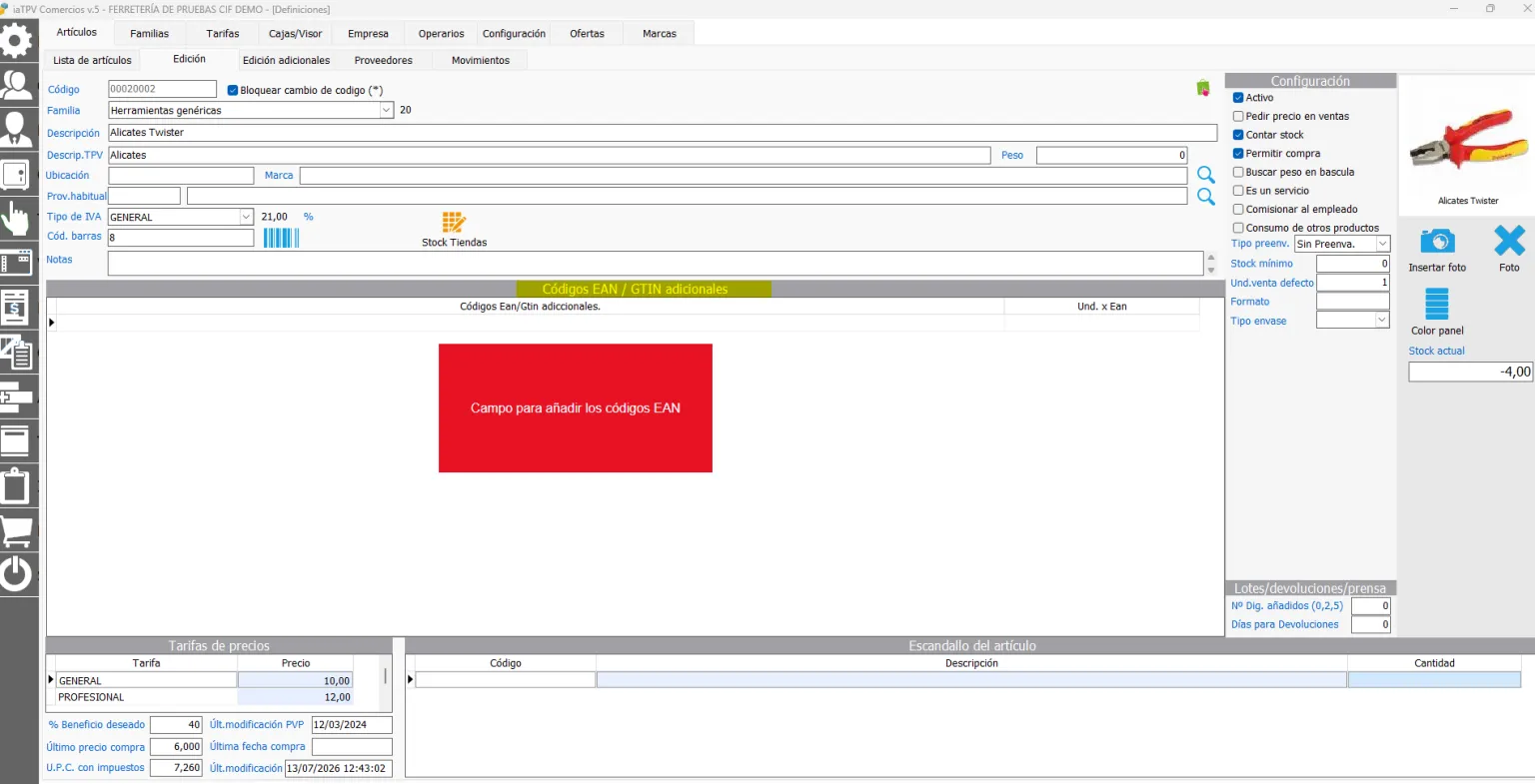Open the Tarifas menu tab

click(x=223, y=33)
